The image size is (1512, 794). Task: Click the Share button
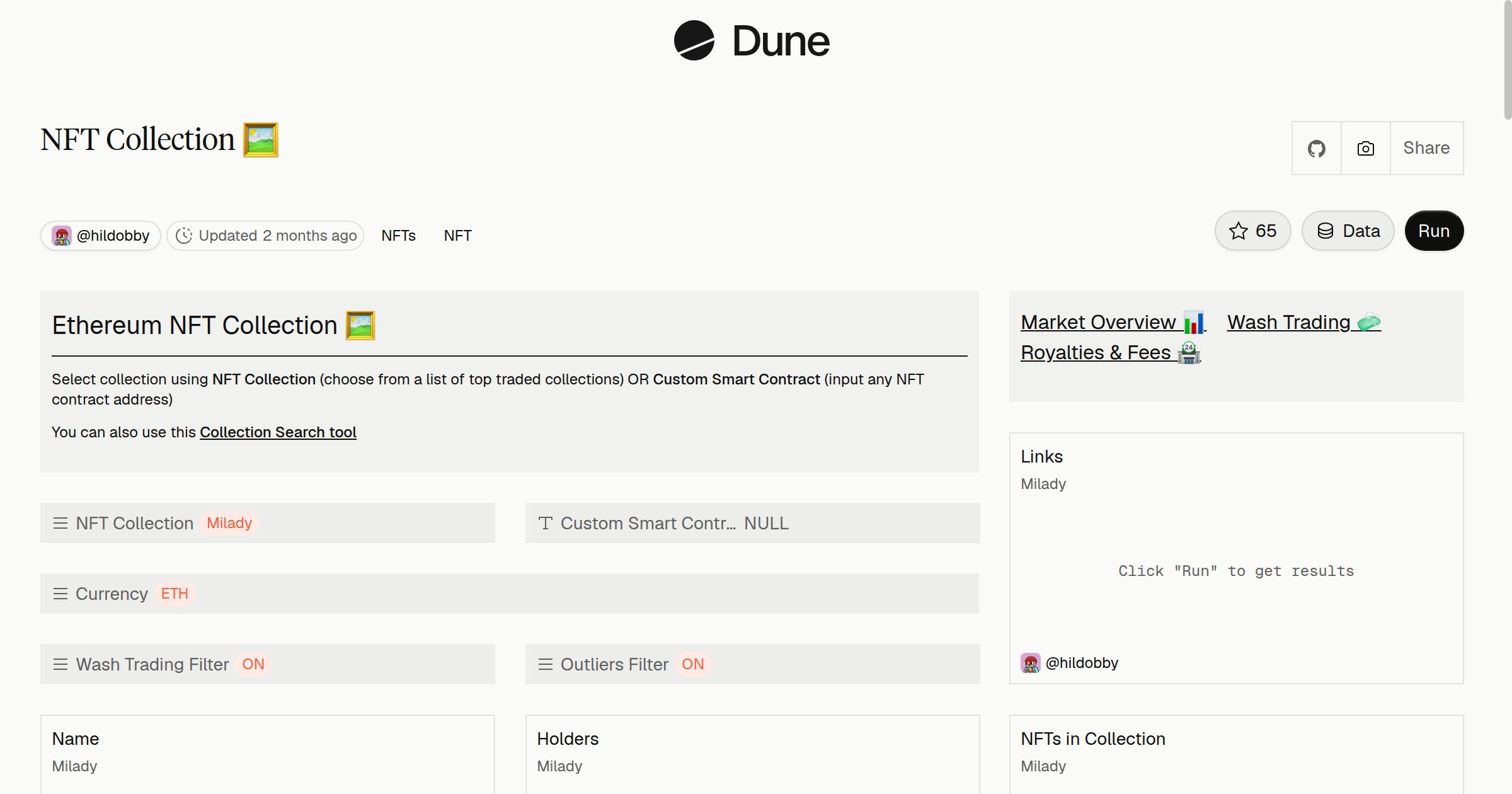pos(1426,148)
